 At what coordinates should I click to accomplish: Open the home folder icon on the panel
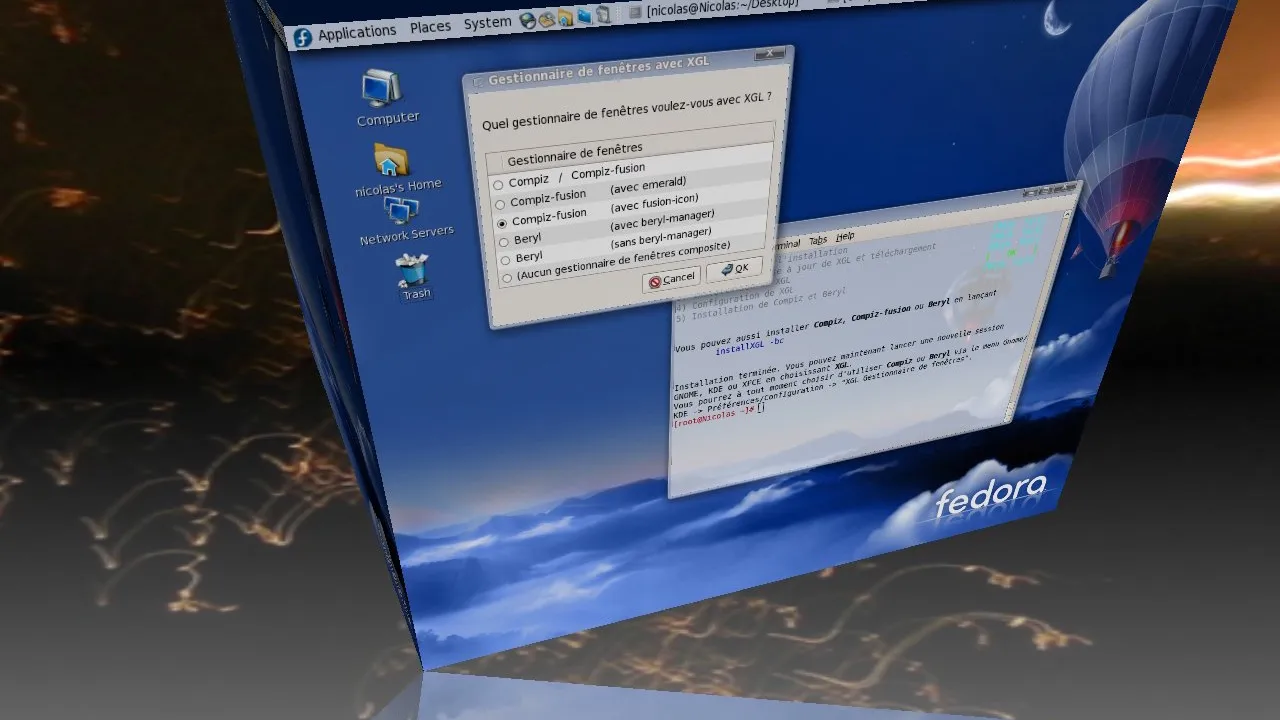pos(565,19)
